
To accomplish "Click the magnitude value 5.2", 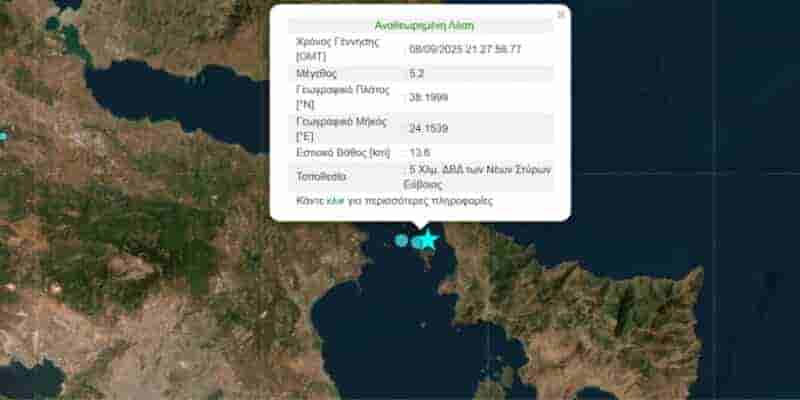I will point(419,73).
